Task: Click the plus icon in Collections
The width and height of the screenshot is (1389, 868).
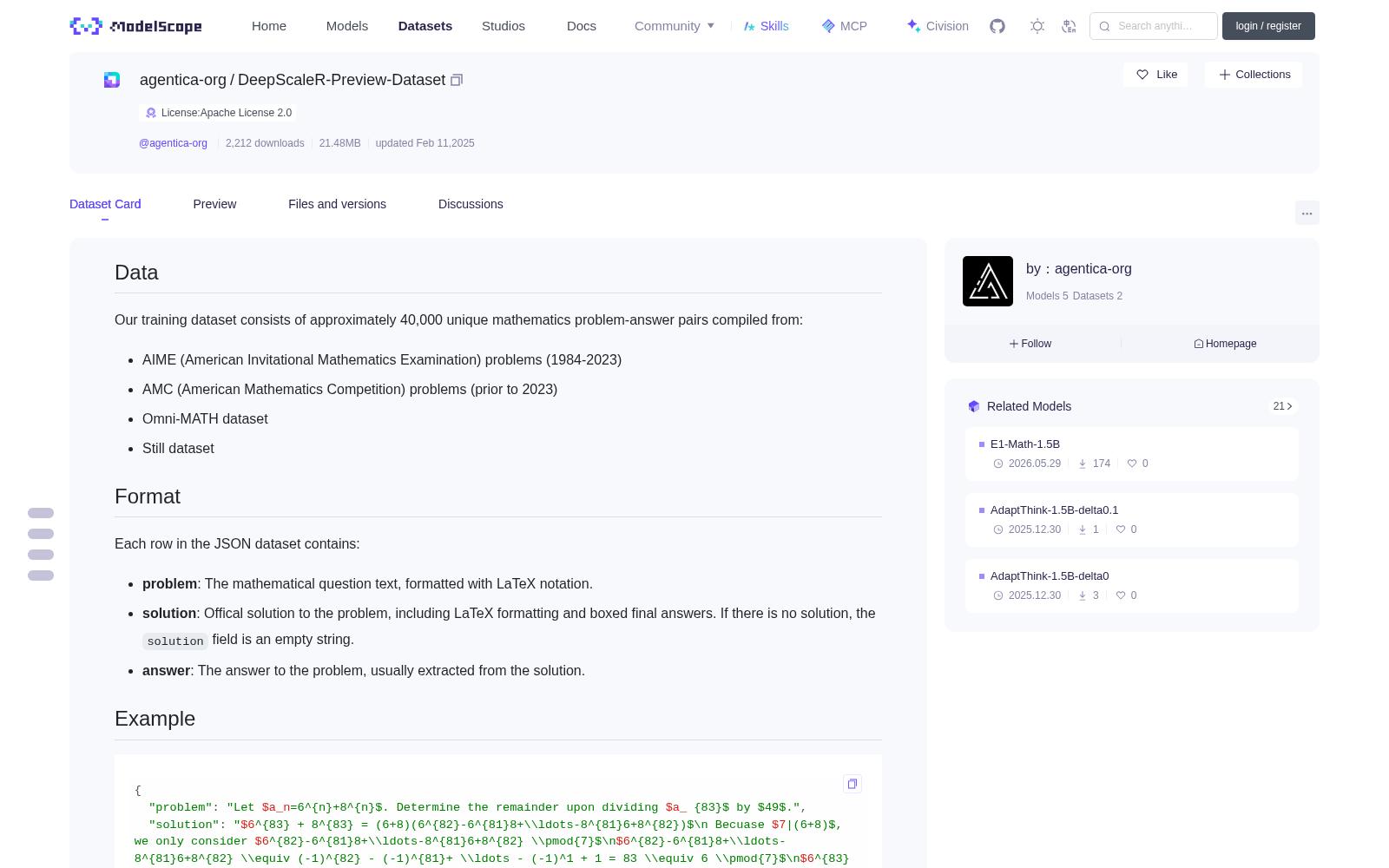Action: [x=1225, y=75]
